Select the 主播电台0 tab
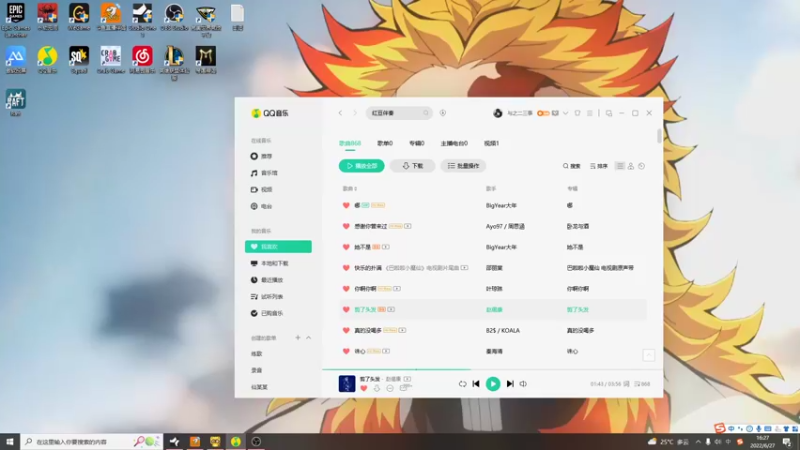 454,143
